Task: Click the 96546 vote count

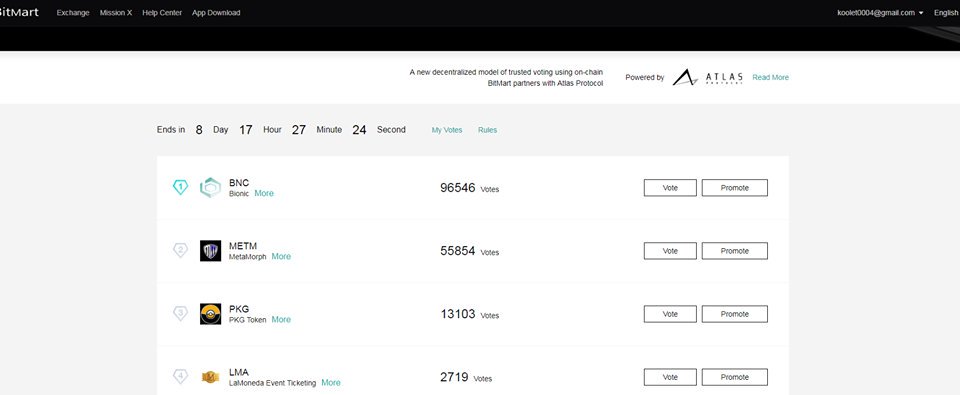Action: [x=457, y=187]
